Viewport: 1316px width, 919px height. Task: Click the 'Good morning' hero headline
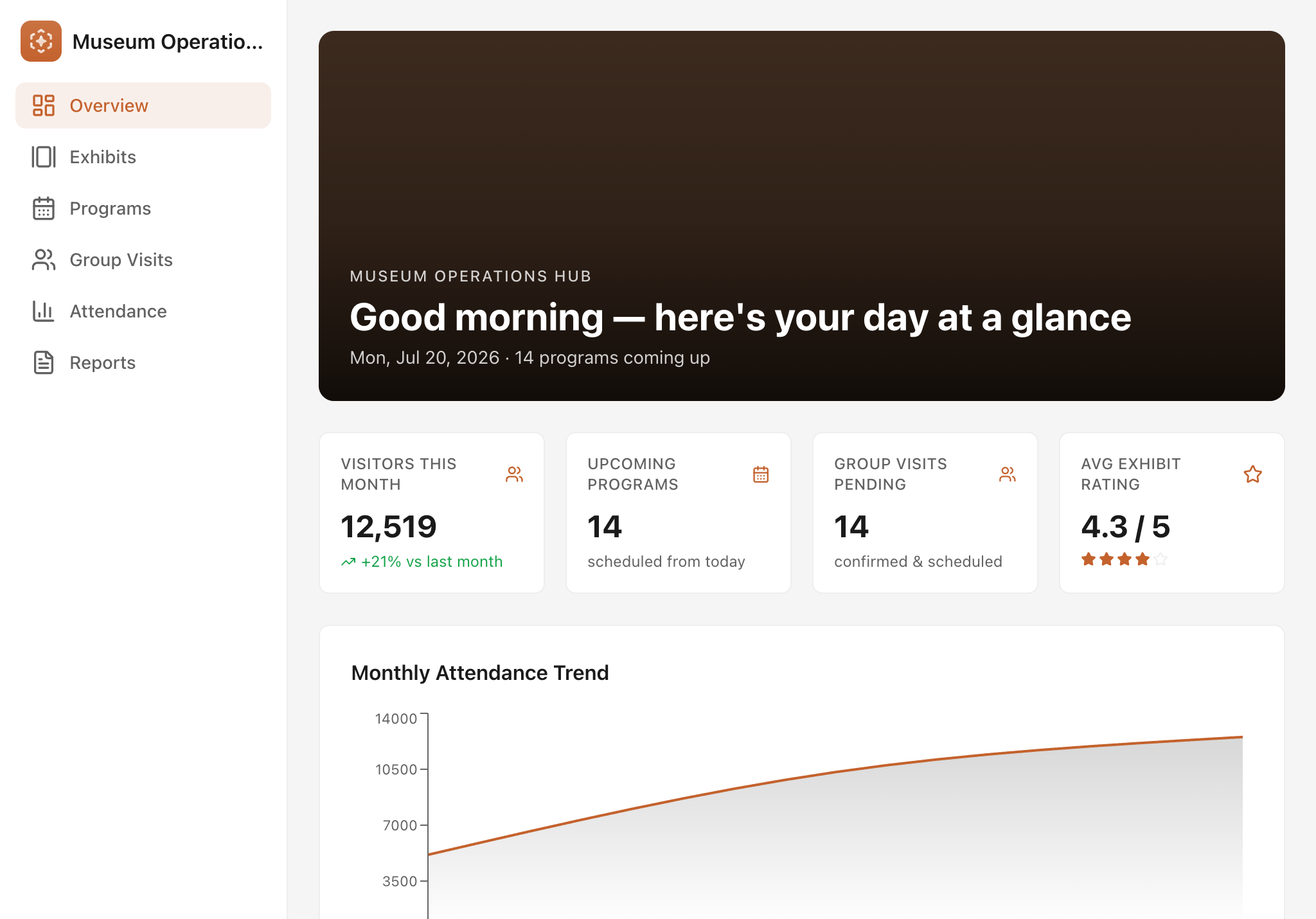point(740,317)
